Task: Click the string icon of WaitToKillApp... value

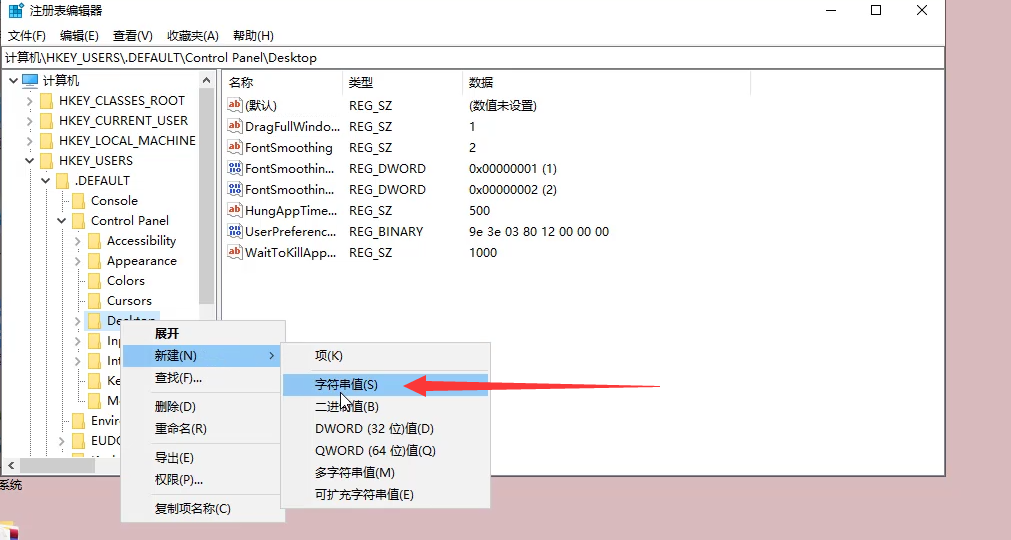Action: [235, 253]
